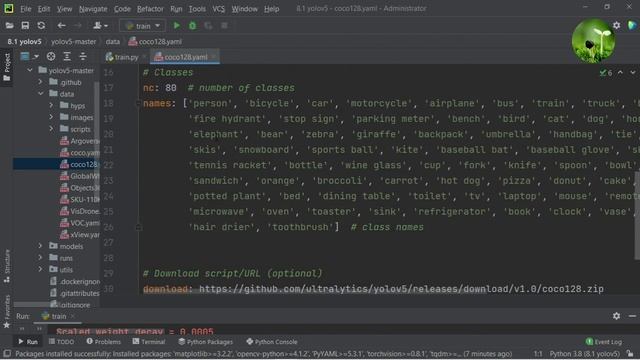Navigate back with the left arrow
Image resolution: width=640 pixels, height=360 pixels.
tap(61, 26)
